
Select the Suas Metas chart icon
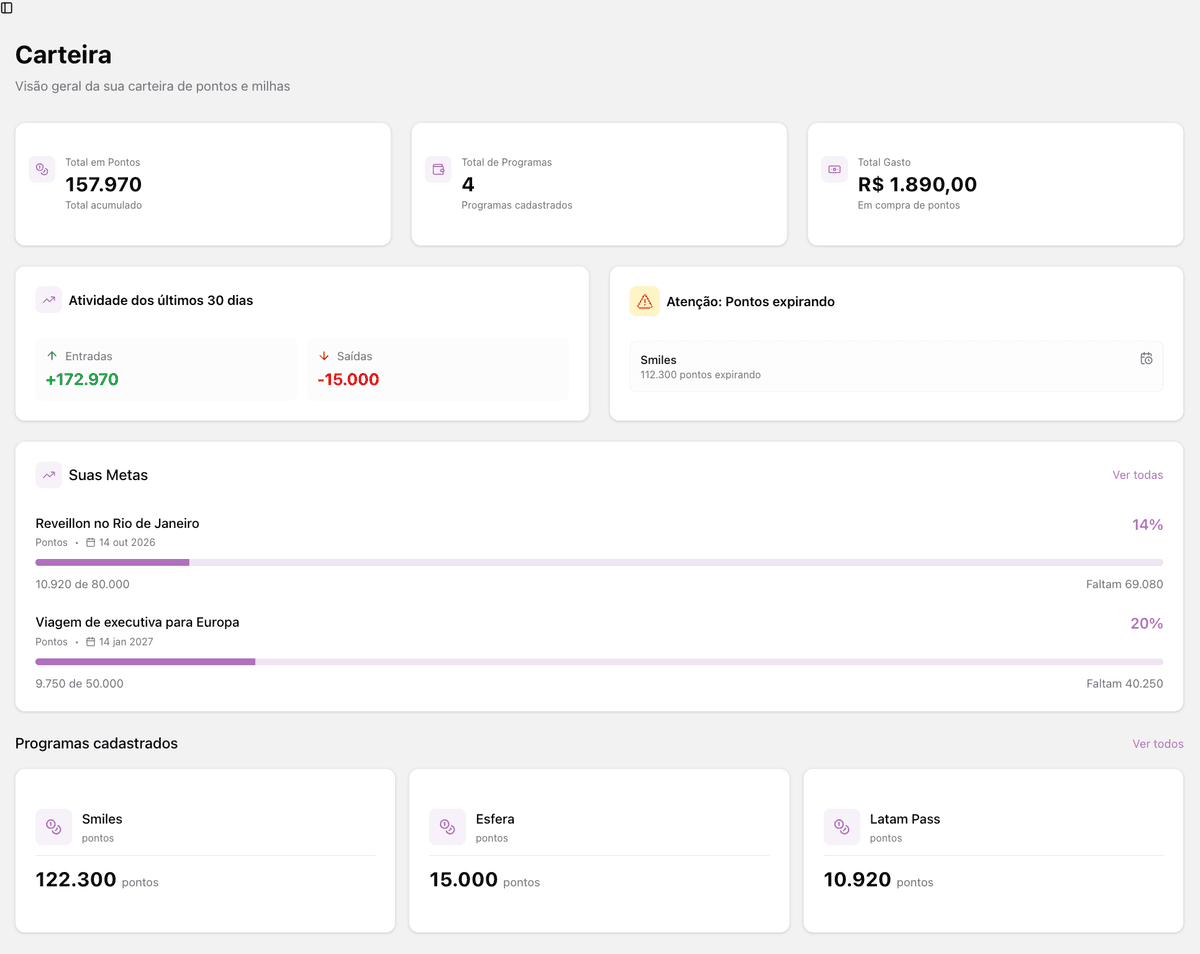pos(47,474)
